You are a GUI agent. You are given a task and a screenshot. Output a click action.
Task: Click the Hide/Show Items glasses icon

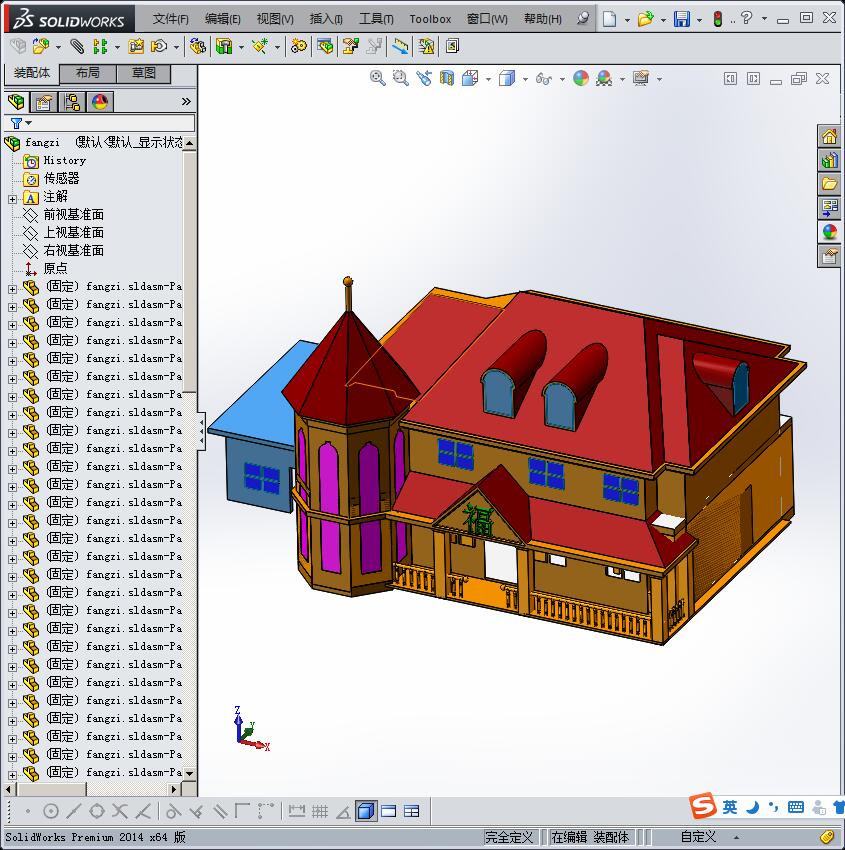pos(543,79)
